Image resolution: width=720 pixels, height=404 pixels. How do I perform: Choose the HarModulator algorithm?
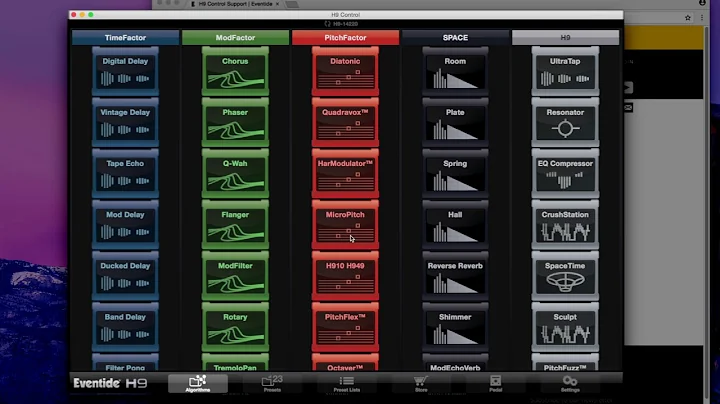[x=345, y=174]
